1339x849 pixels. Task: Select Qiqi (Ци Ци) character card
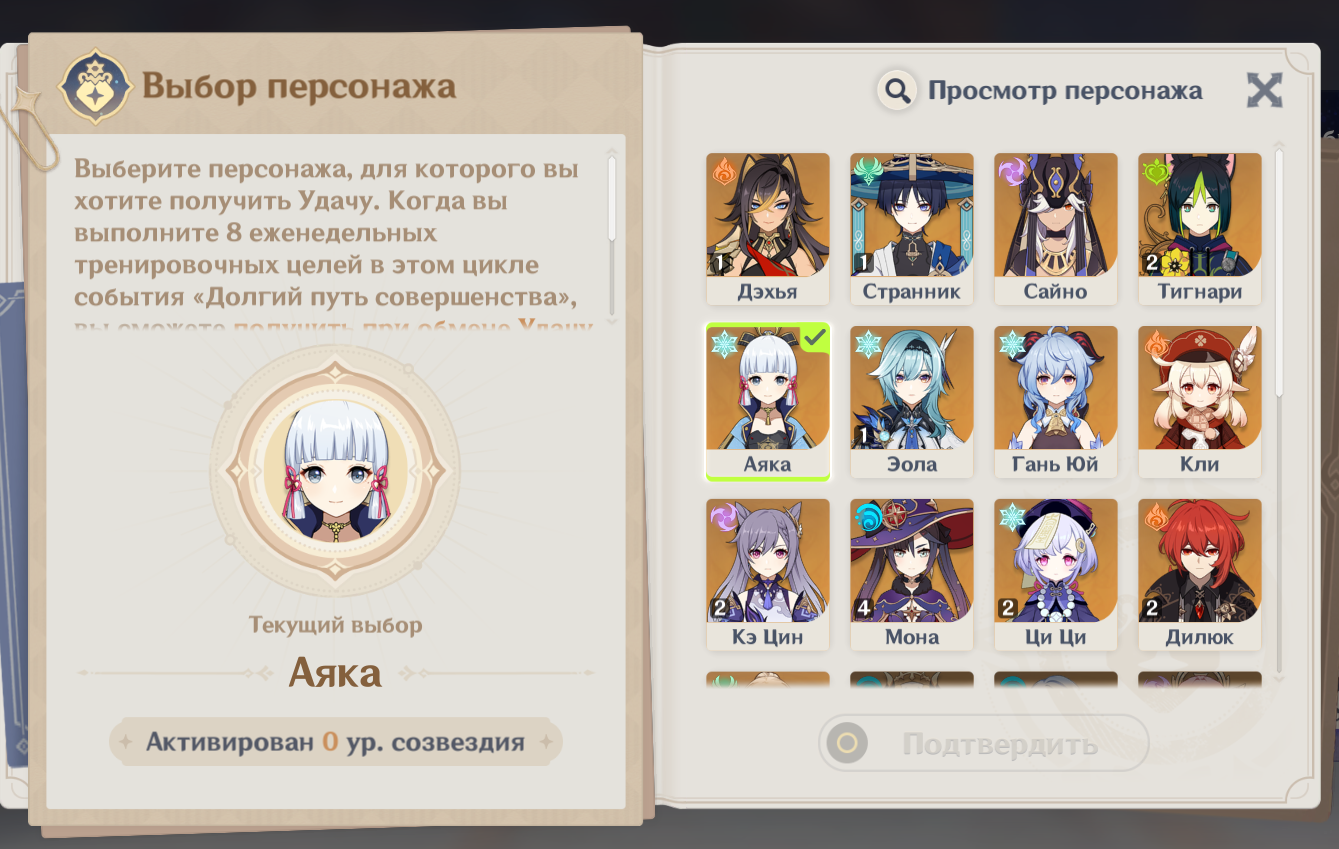tap(1055, 575)
